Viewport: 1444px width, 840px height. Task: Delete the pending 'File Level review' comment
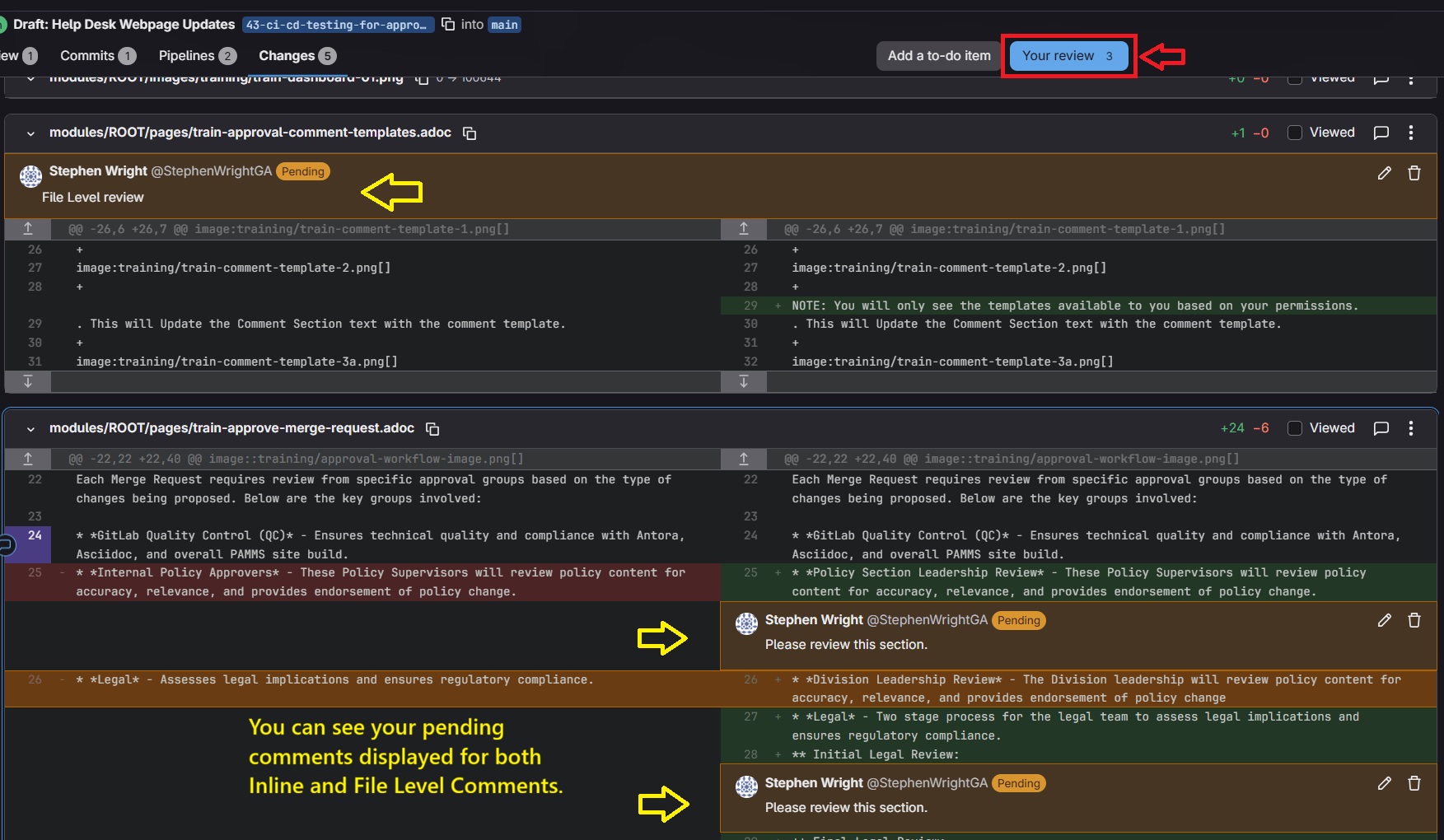(1414, 173)
